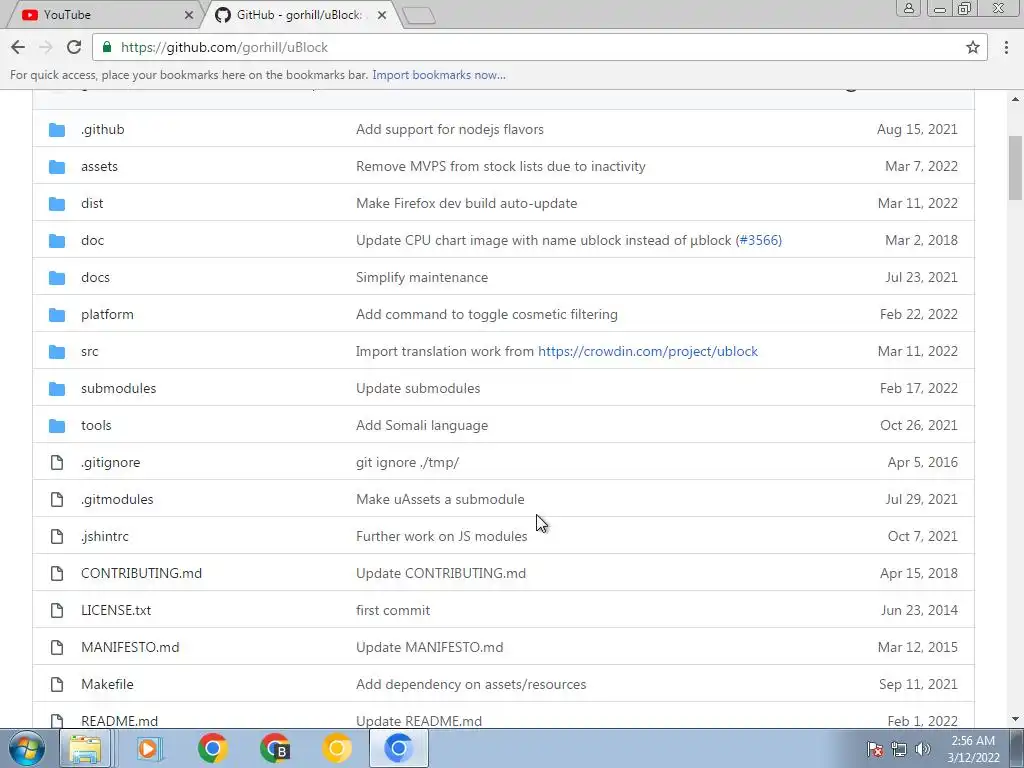Click the vertical scrollbar thumb

pyautogui.click(x=1015, y=168)
